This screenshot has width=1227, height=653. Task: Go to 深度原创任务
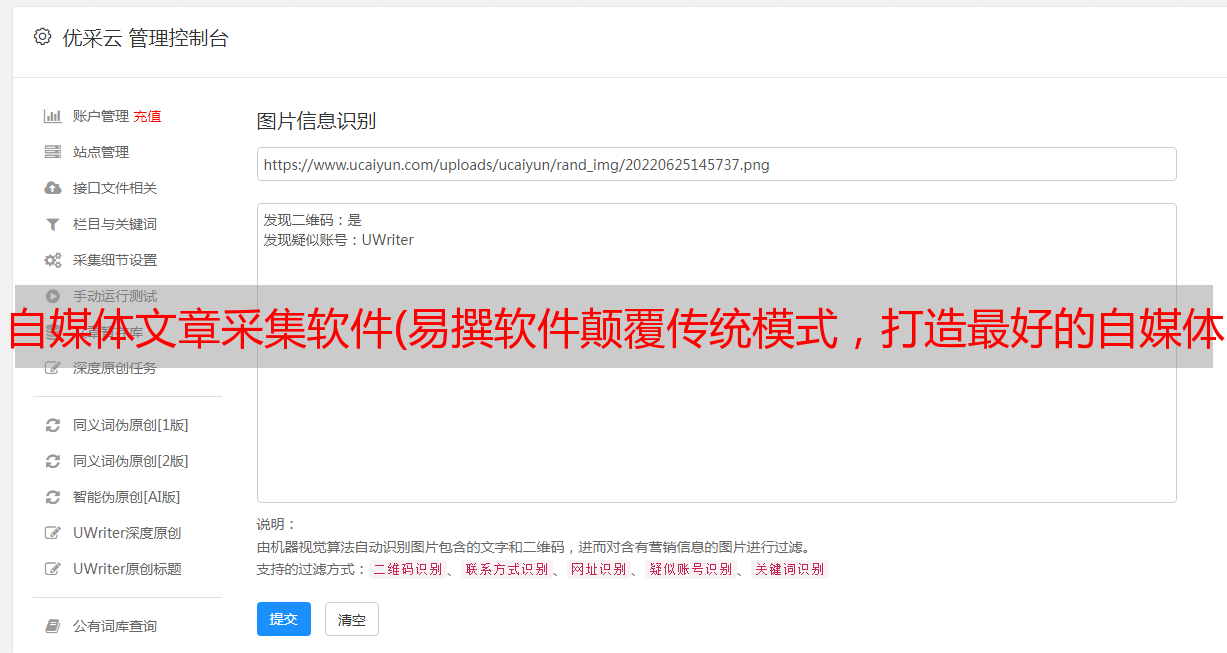click(x=115, y=368)
